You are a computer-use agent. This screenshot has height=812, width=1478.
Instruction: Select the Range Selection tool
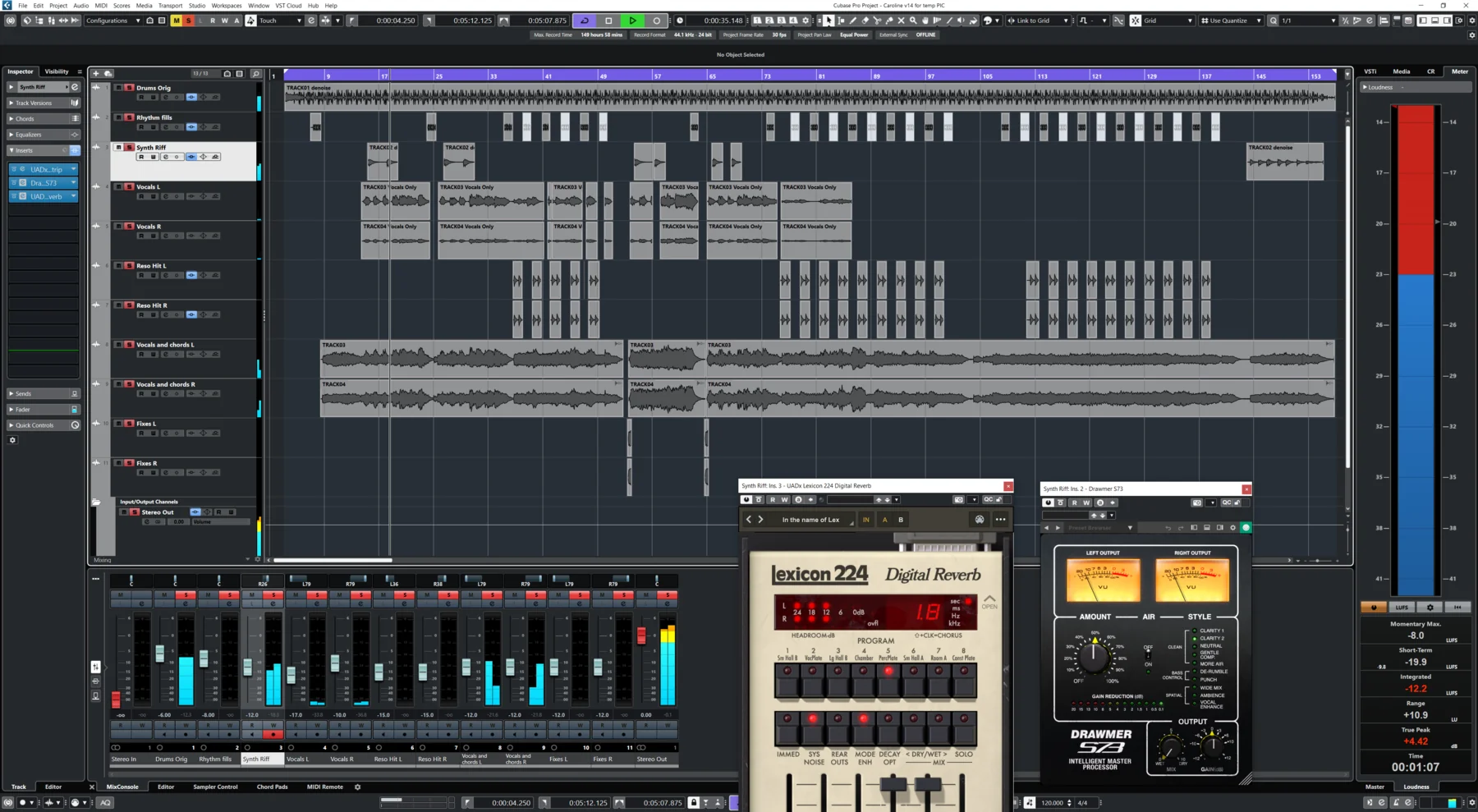pyautogui.click(x=841, y=21)
